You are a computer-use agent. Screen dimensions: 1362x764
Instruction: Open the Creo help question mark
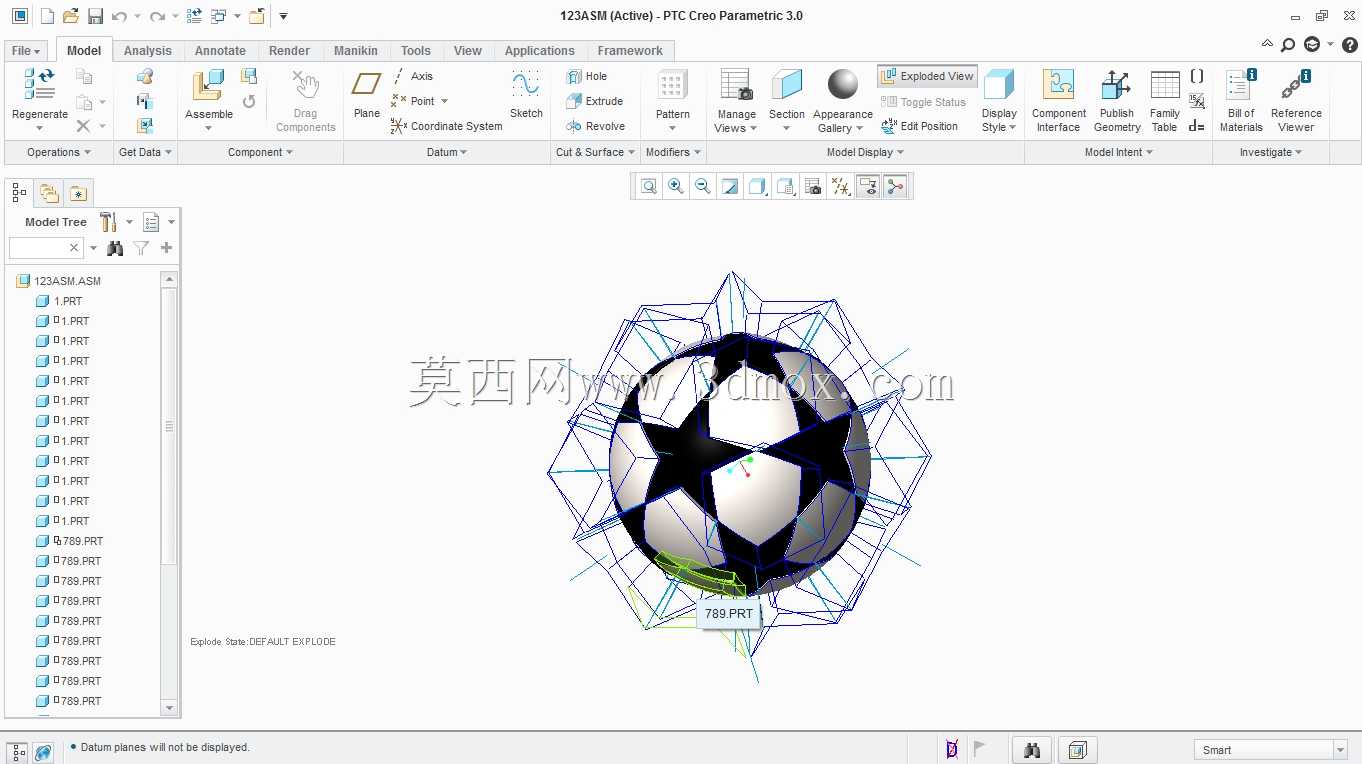pos(1349,45)
